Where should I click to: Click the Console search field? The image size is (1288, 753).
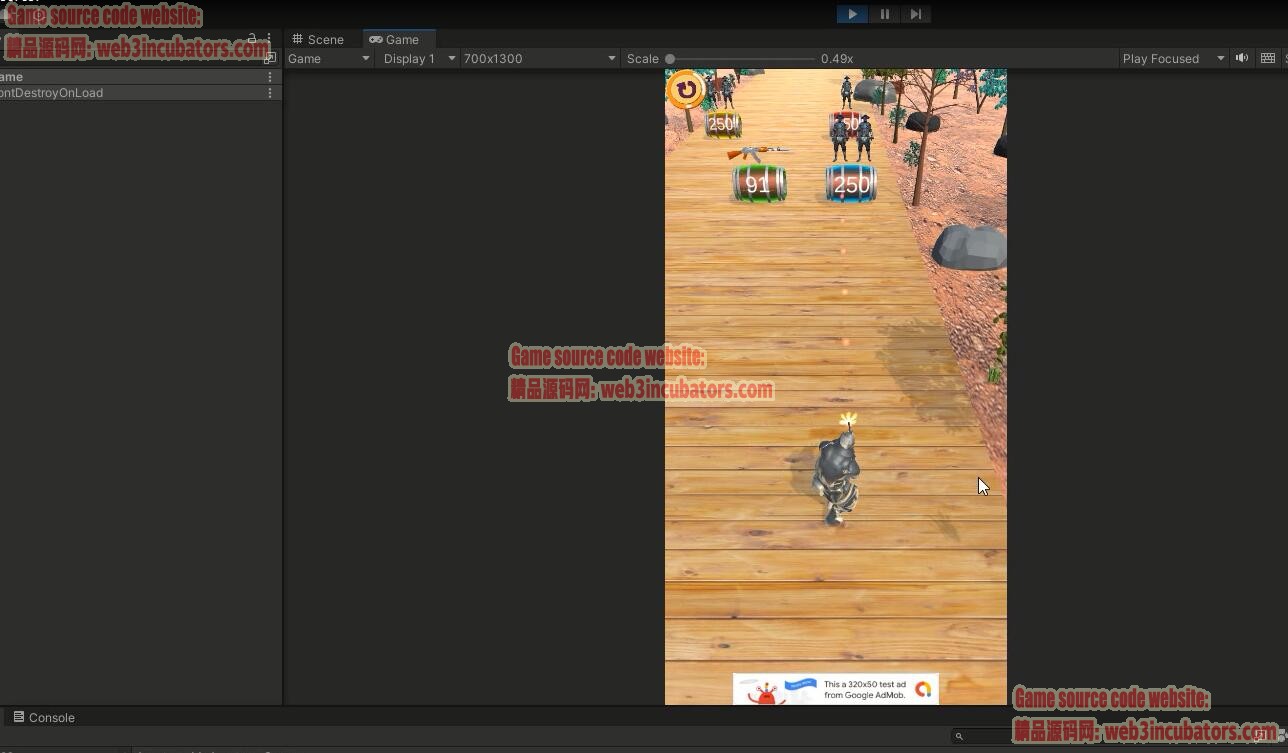(1000, 736)
